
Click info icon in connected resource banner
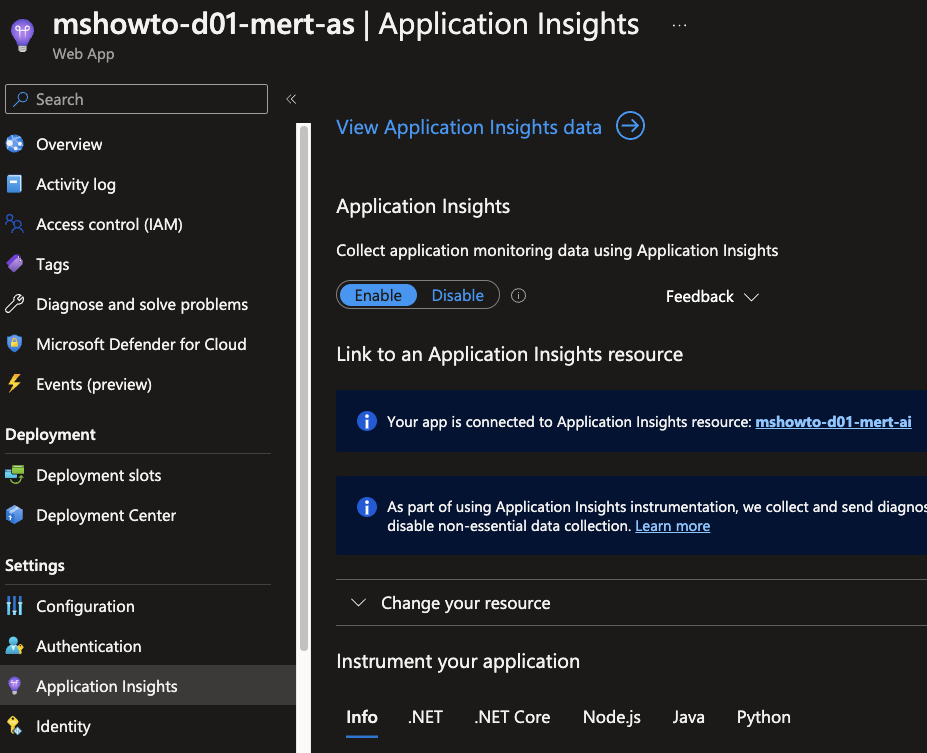tap(367, 421)
